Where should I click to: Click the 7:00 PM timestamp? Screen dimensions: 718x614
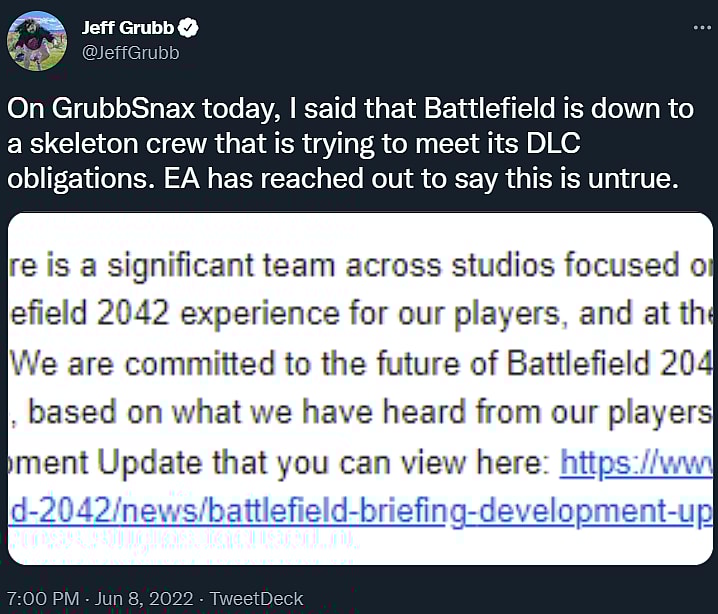point(42,598)
